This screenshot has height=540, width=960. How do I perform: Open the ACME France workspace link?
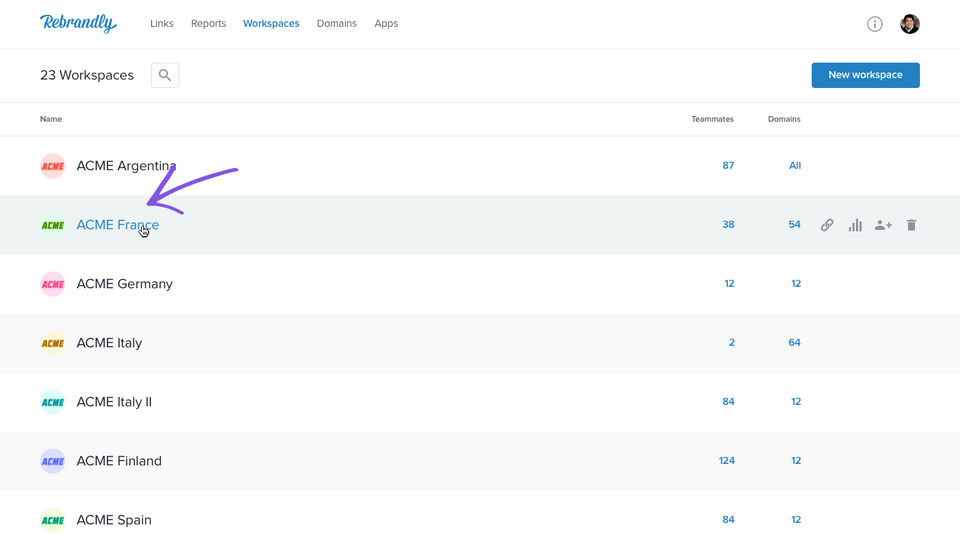pos(118,225)
